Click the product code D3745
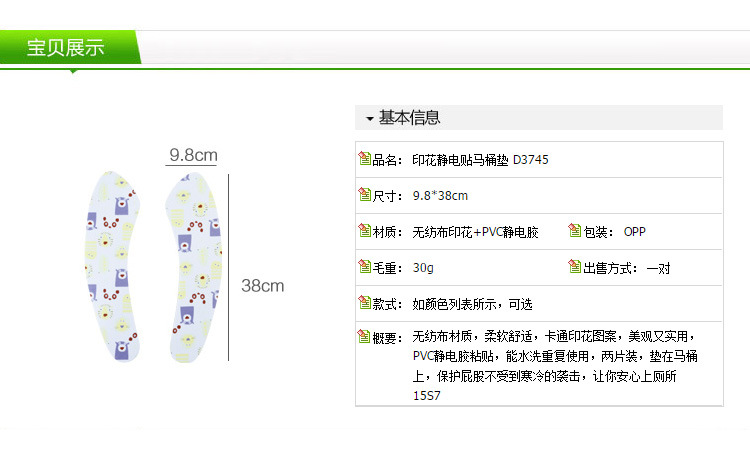 [x=530, y=160]
